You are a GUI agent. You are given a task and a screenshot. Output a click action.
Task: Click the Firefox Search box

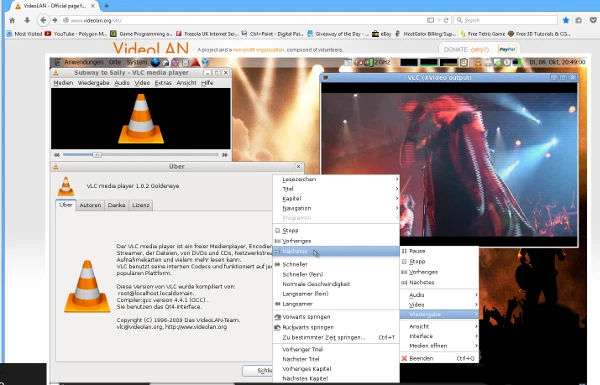(506, 20)
